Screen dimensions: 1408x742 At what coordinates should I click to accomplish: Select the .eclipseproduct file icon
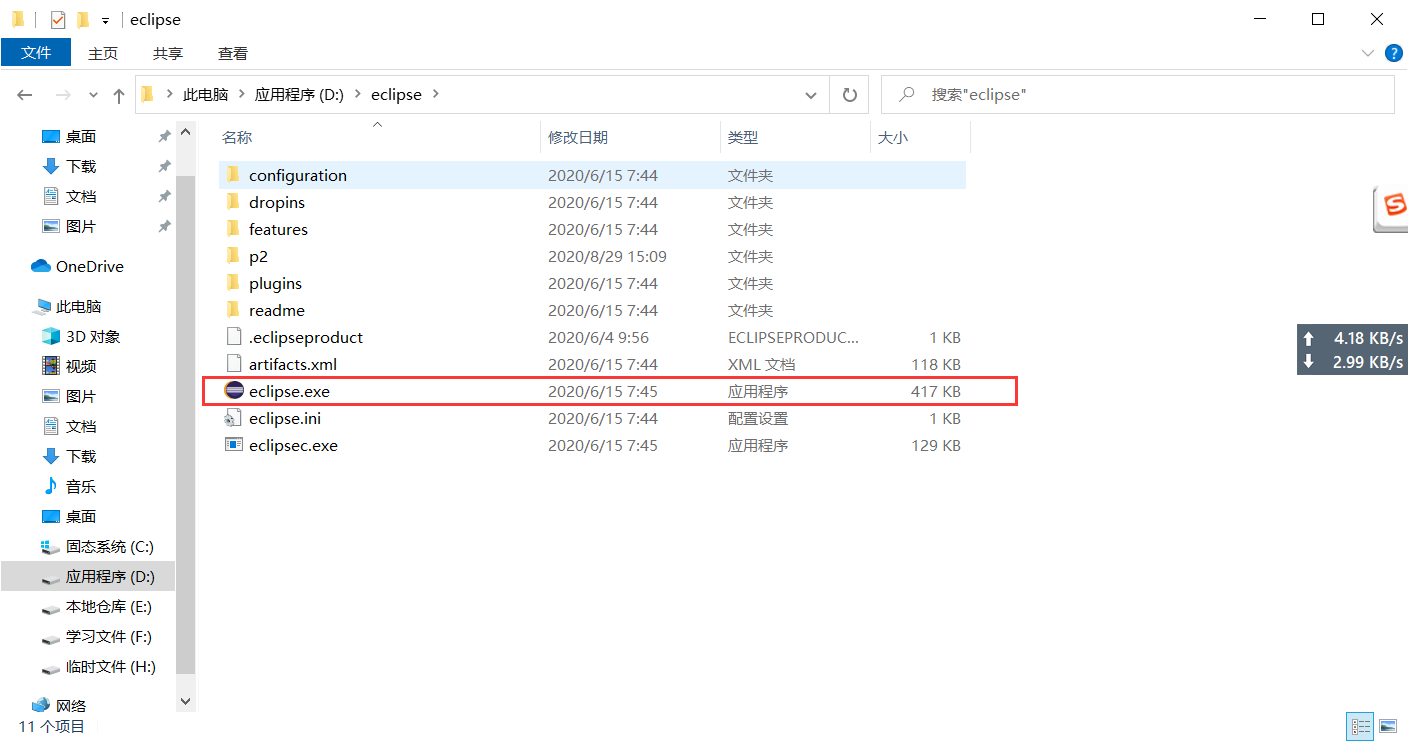(233, 337)
